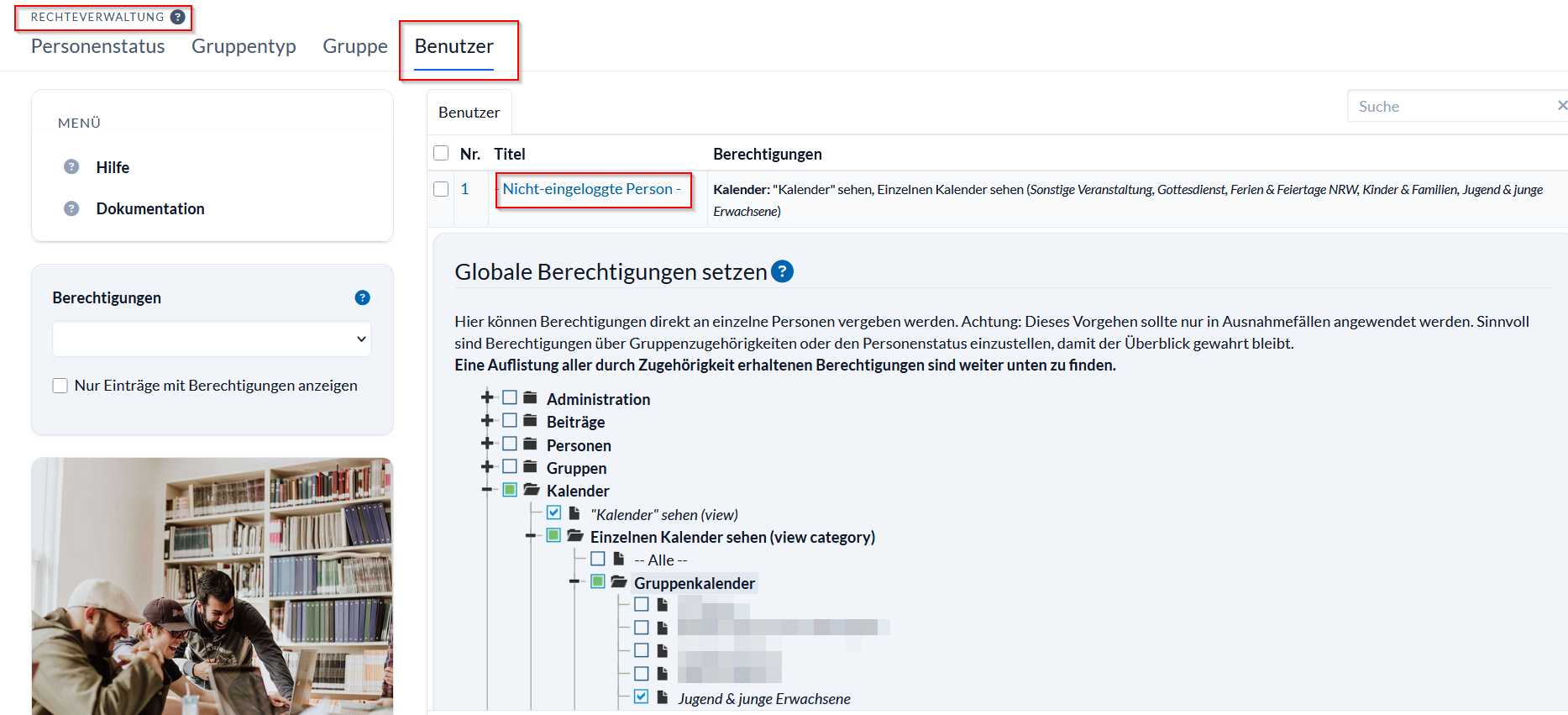
Task: Switch to the Gruppentyp tab
Action: (244, 46)
